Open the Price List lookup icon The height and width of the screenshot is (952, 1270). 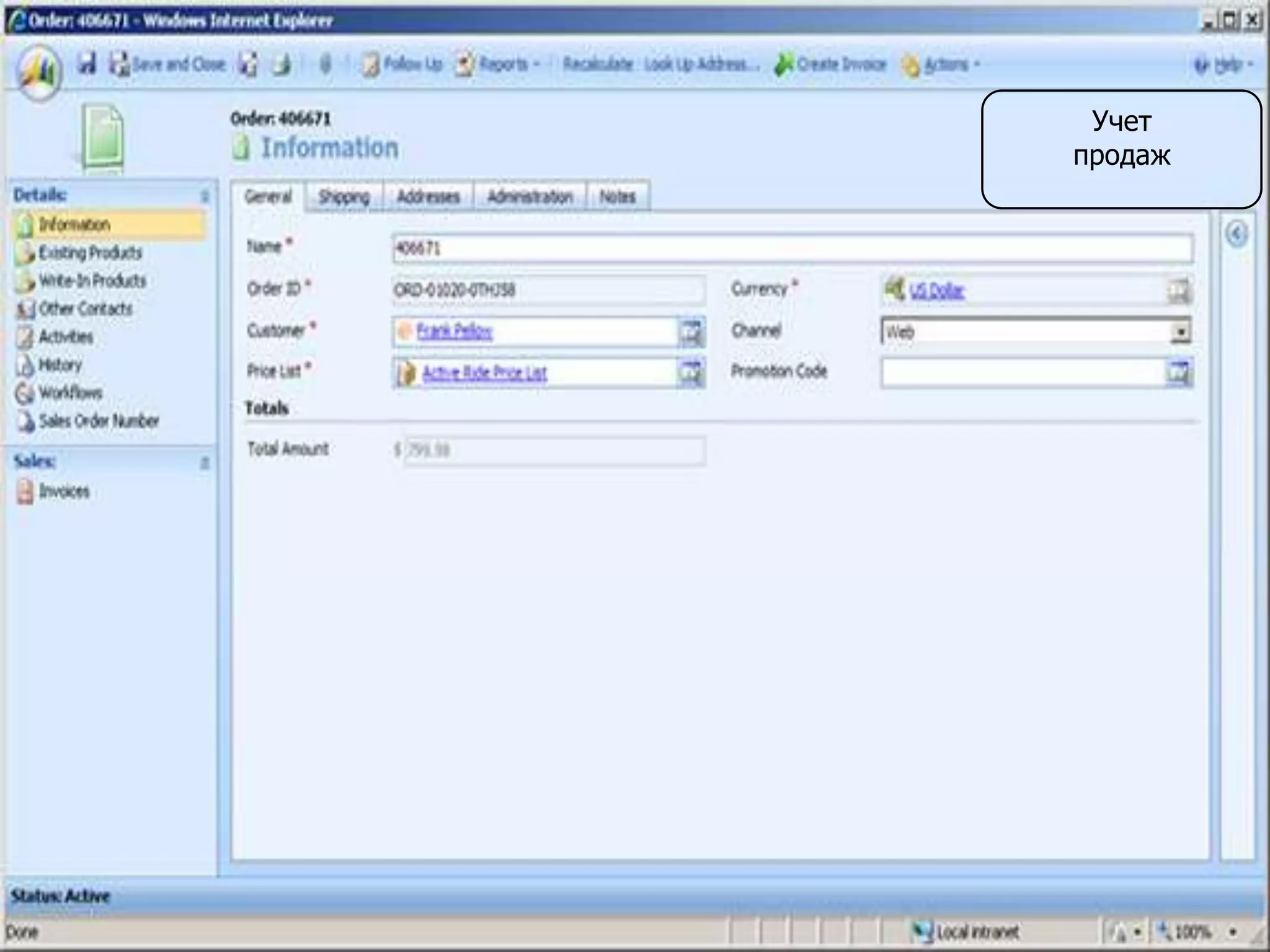pos(691,373)
